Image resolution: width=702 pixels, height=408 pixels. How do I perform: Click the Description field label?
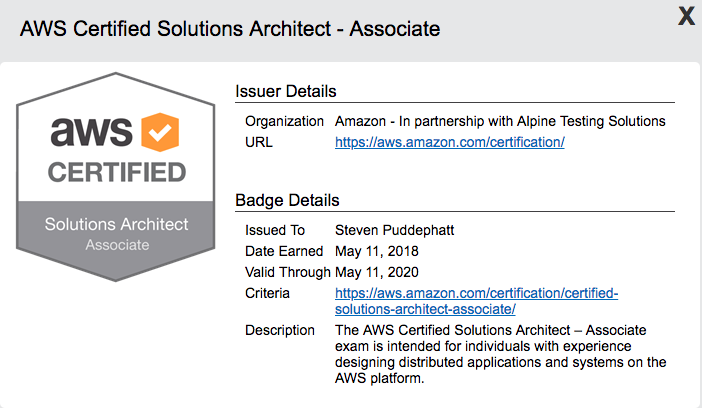click(x=280, y=330)
